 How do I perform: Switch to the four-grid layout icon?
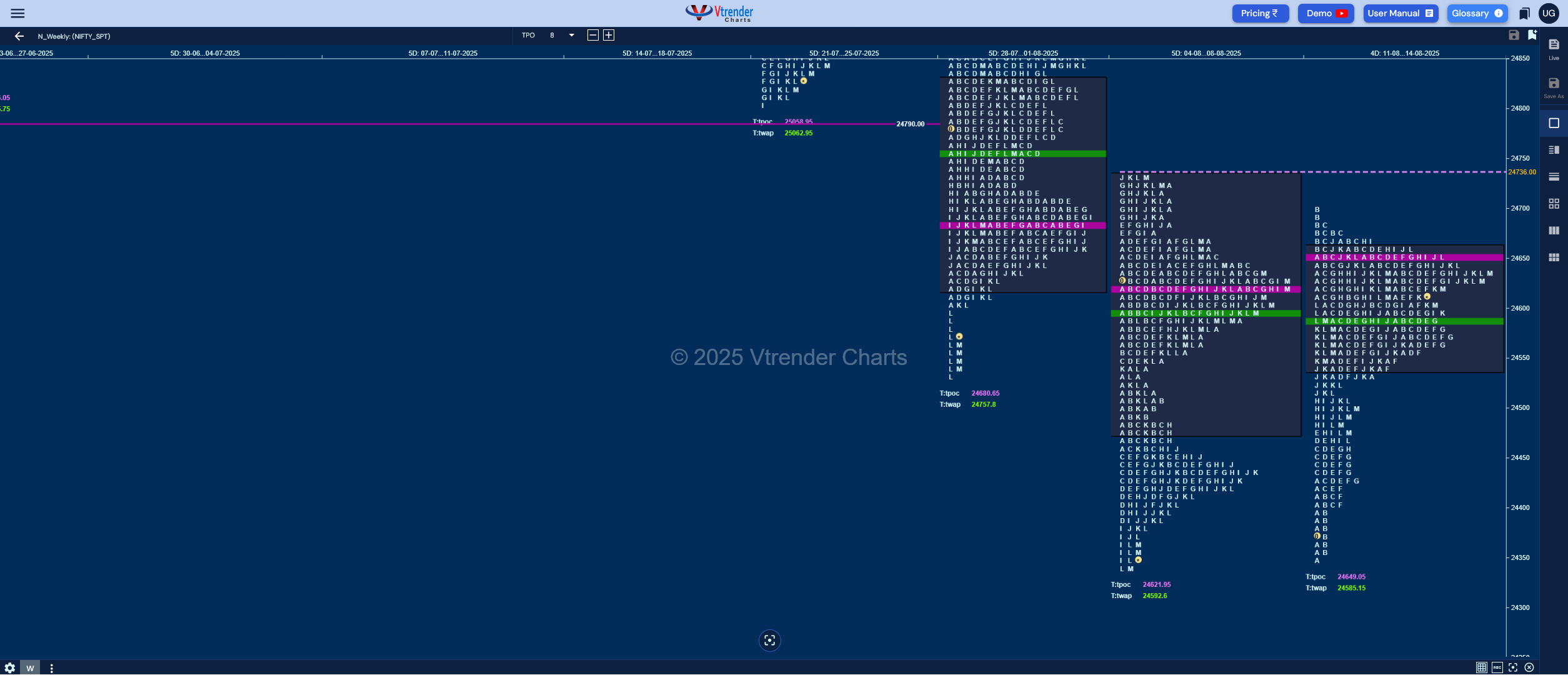pyautogui.click(x=1554, y=204)
